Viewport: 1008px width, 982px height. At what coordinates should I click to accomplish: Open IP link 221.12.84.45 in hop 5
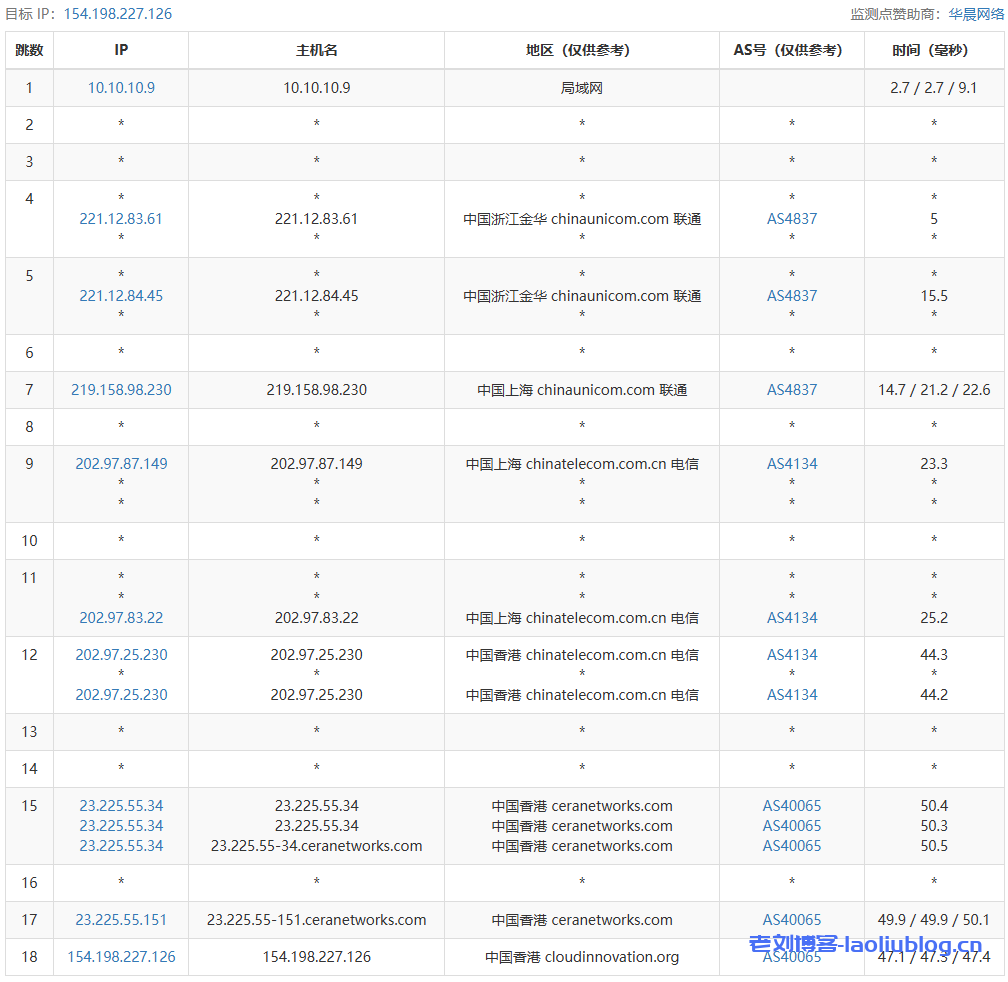click(x=121, y=296)
